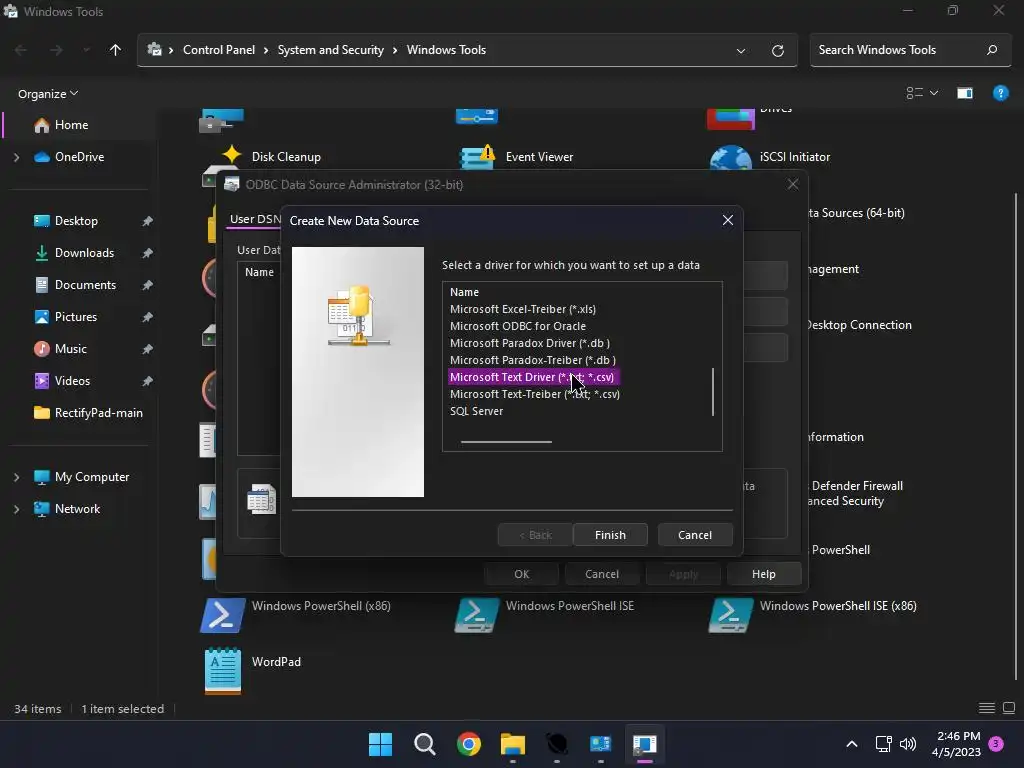1024x768 pixels.
Task: Click in the Search Windows Tools field
Action: [x=910, y=50]
